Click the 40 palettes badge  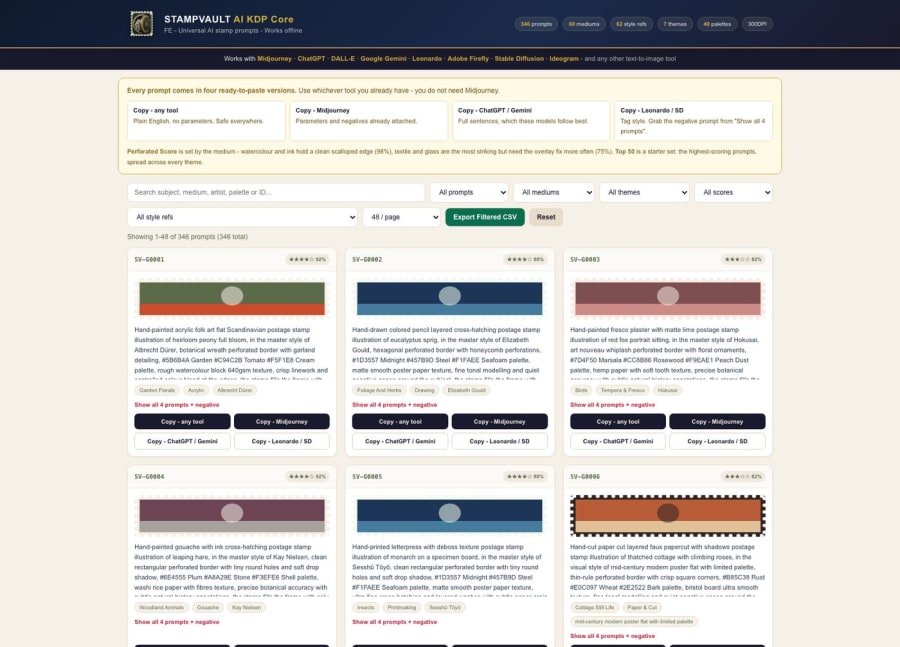point(717,24)
